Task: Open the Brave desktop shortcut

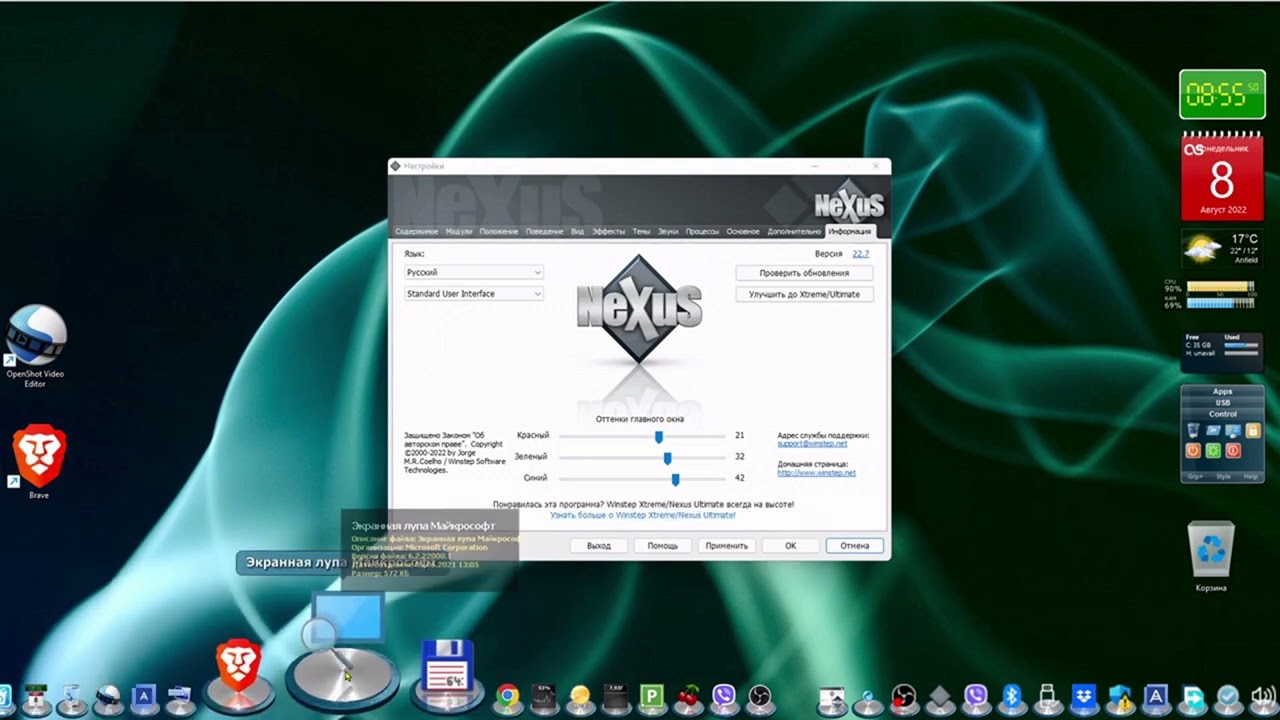Action: [x=38, y=461]
